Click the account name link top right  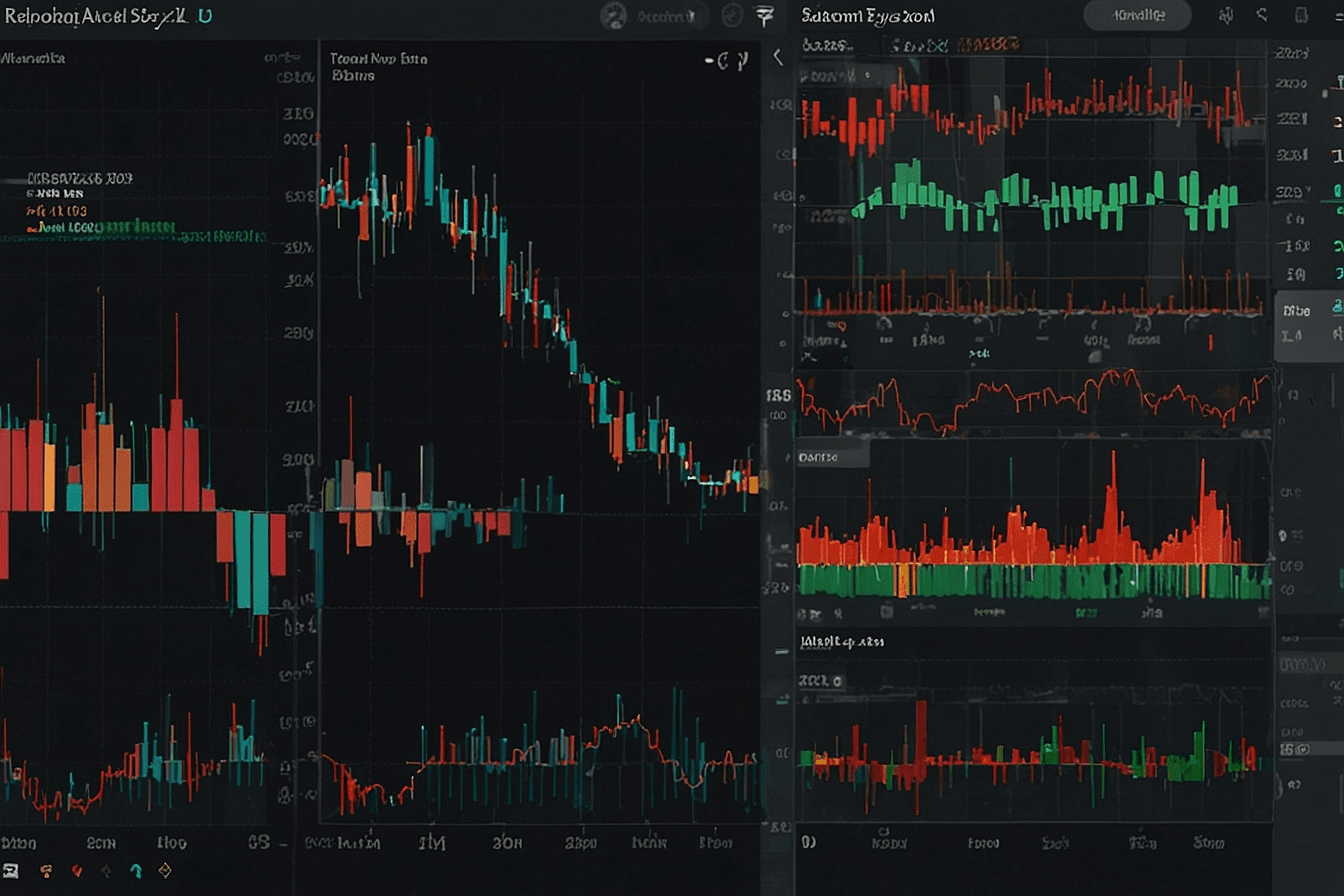click(x=1138, y=17)
